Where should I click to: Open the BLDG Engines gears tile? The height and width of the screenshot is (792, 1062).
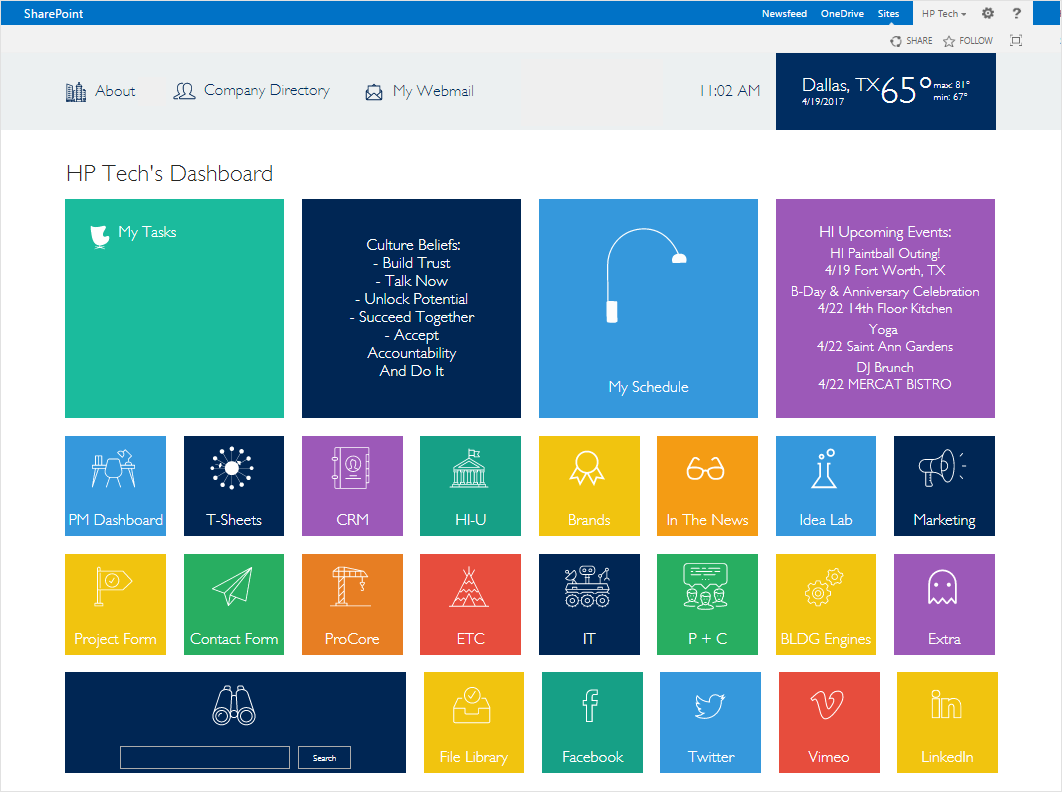826,604
